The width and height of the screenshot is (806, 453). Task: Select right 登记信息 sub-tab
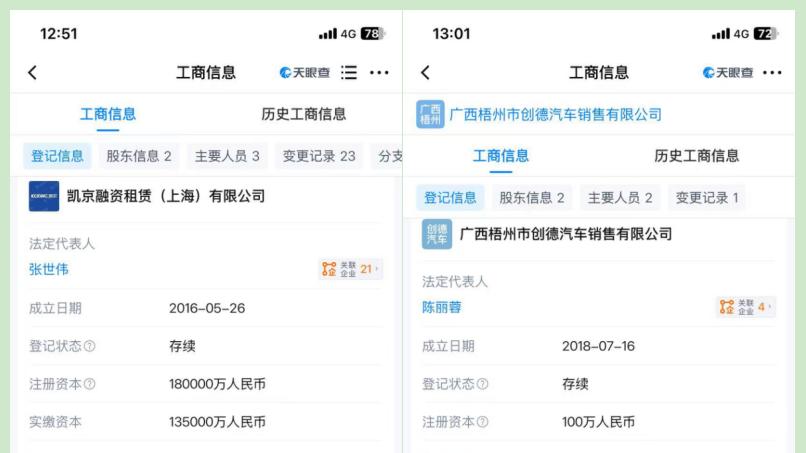pyautogui.click(x=450, y=197)
